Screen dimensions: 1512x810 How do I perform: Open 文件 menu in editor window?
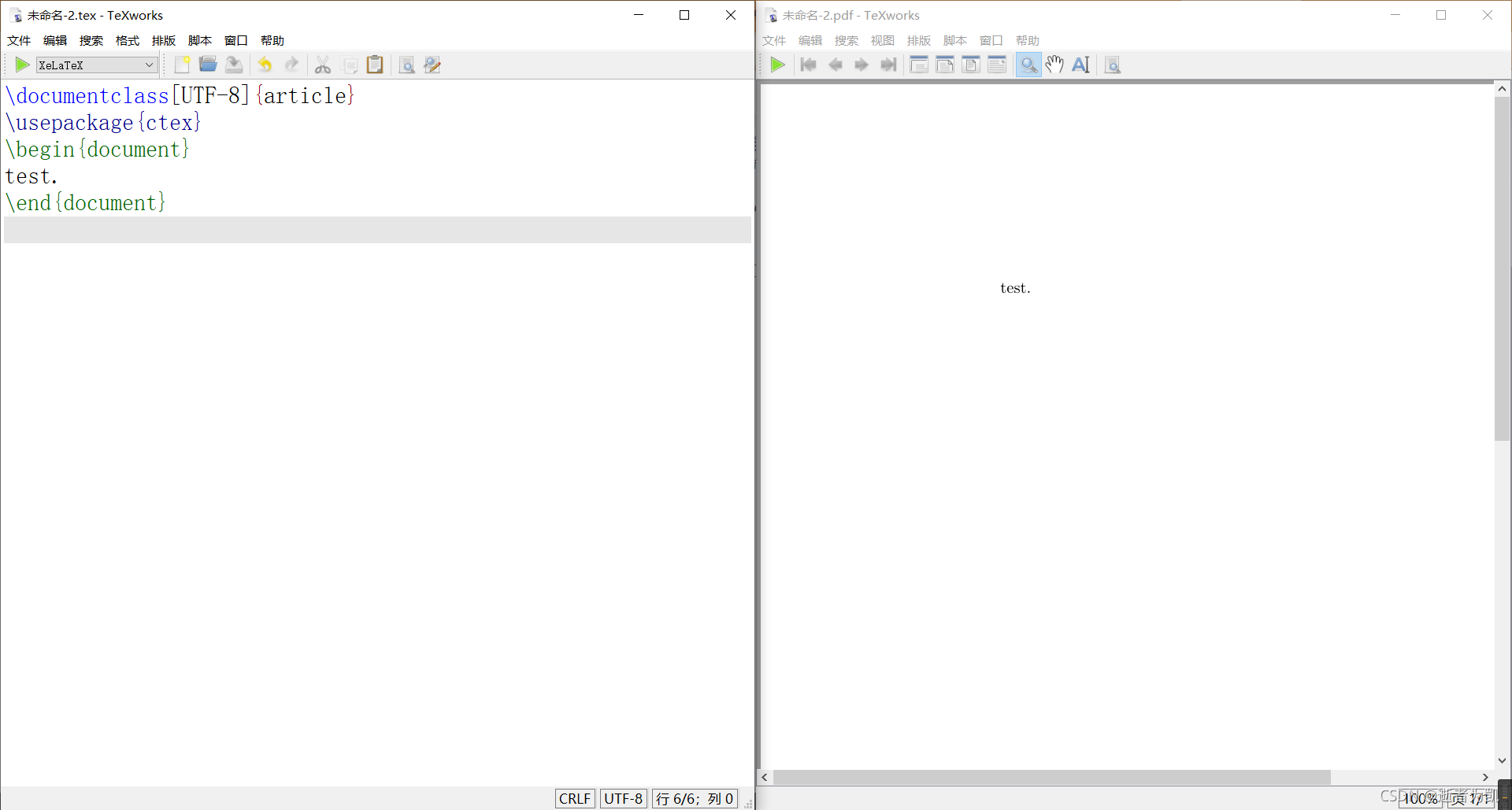click(19, 40)
